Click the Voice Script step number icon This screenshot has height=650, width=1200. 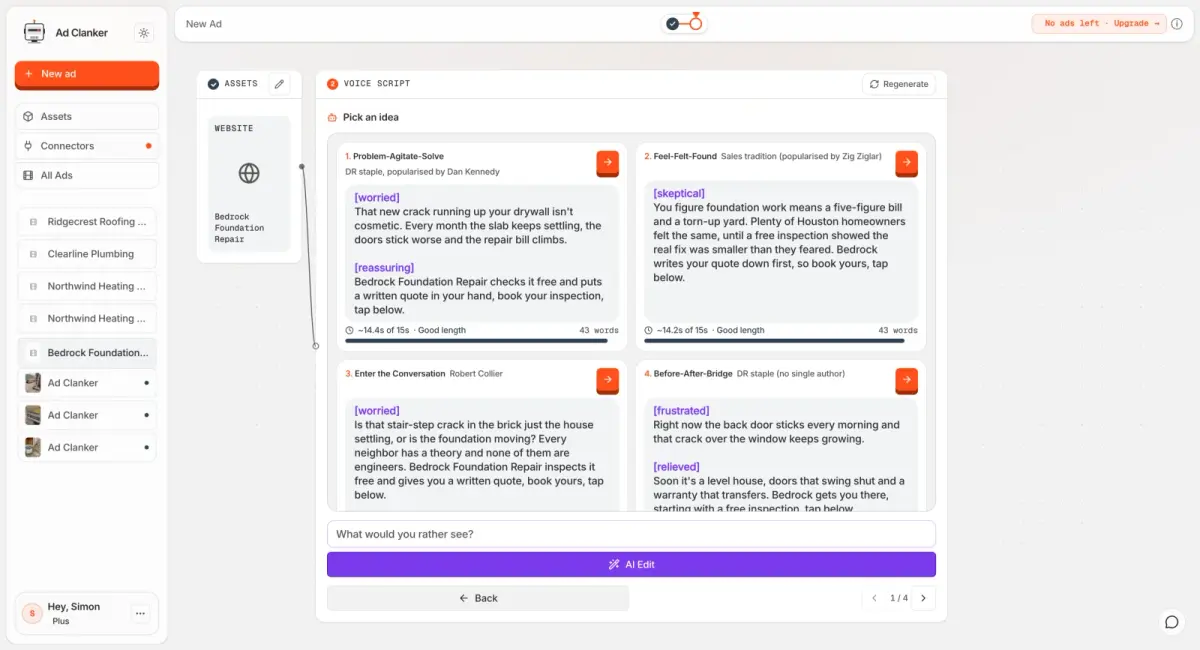click(x=333, y=84)
